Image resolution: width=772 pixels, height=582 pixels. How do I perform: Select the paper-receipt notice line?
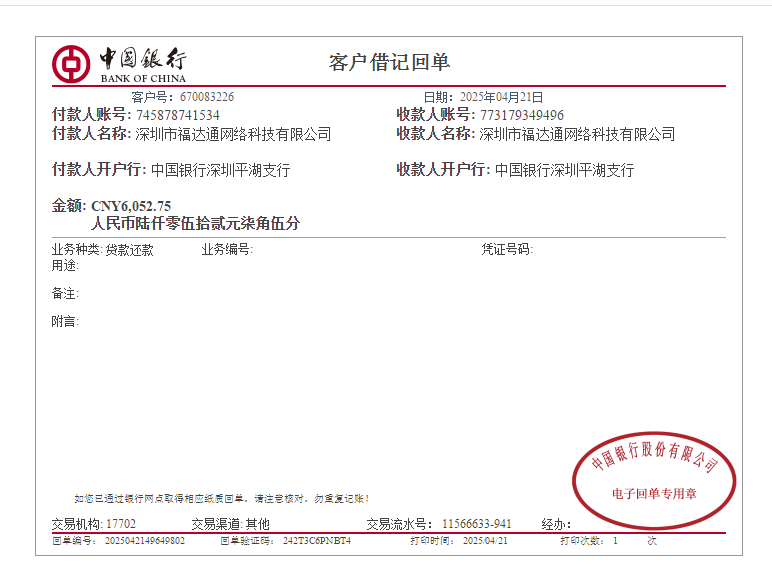pyautogui.click(x=222, y=499)
